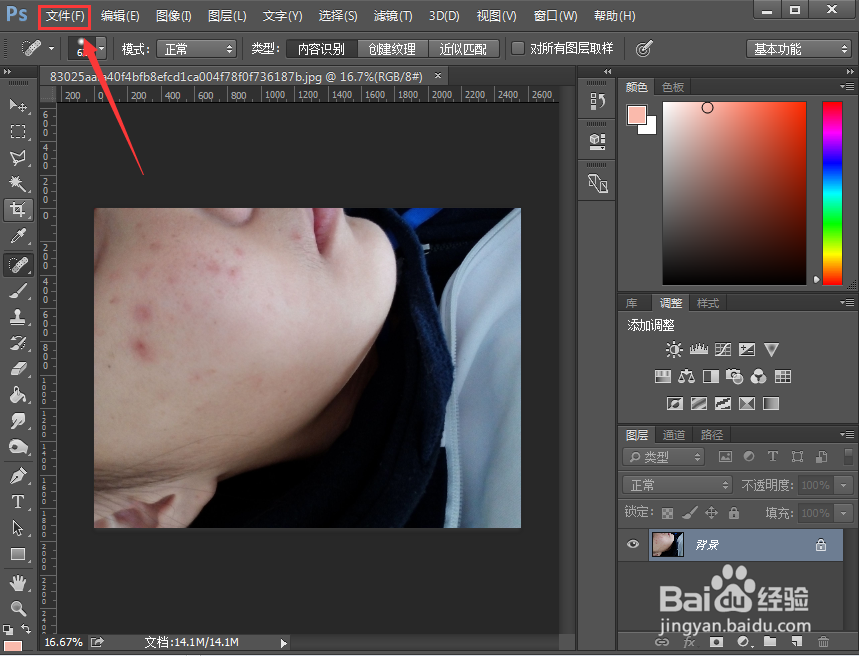Open the 基本功能 workspace dropdown
The height and width of the screenshot is (656, 859).
click(x=798, y=49)
